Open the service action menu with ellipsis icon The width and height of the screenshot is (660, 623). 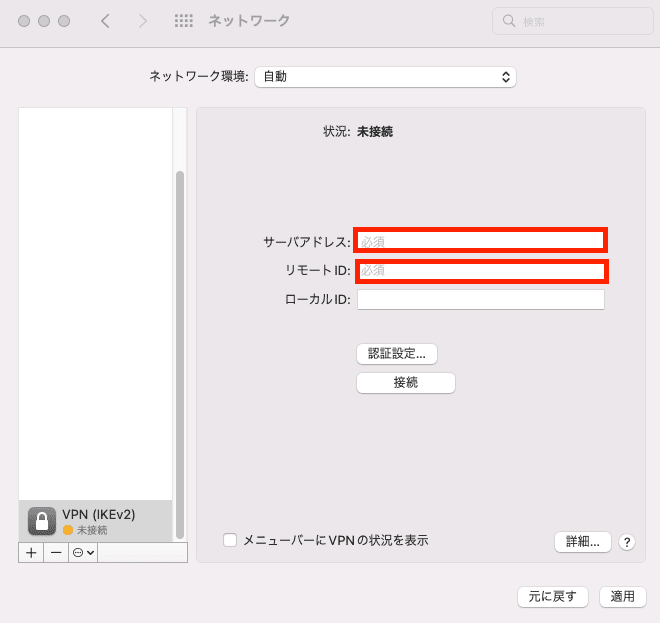pos(83,552)
